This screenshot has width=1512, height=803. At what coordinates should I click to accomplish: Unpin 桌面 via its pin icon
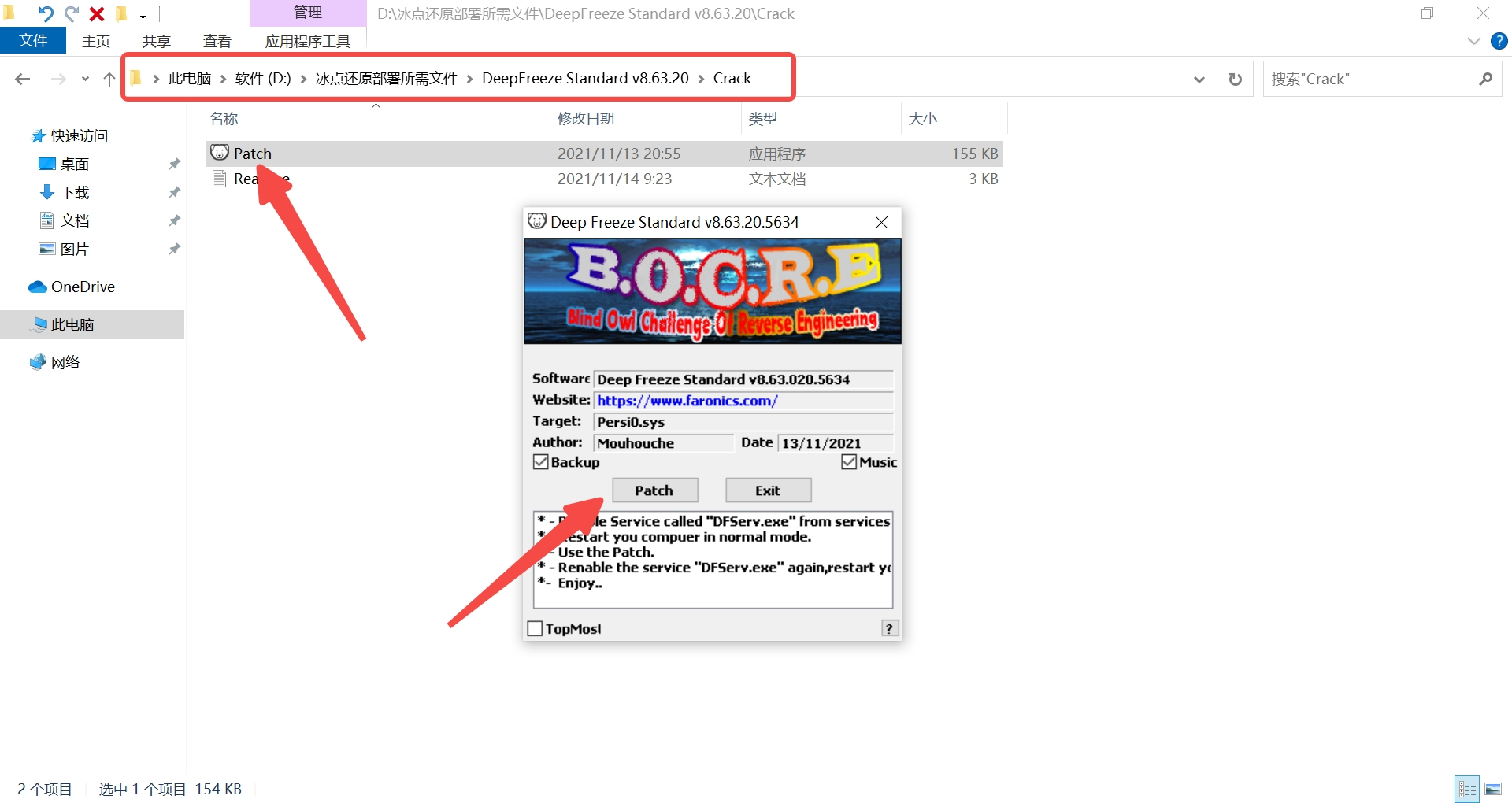click(174, 164)
